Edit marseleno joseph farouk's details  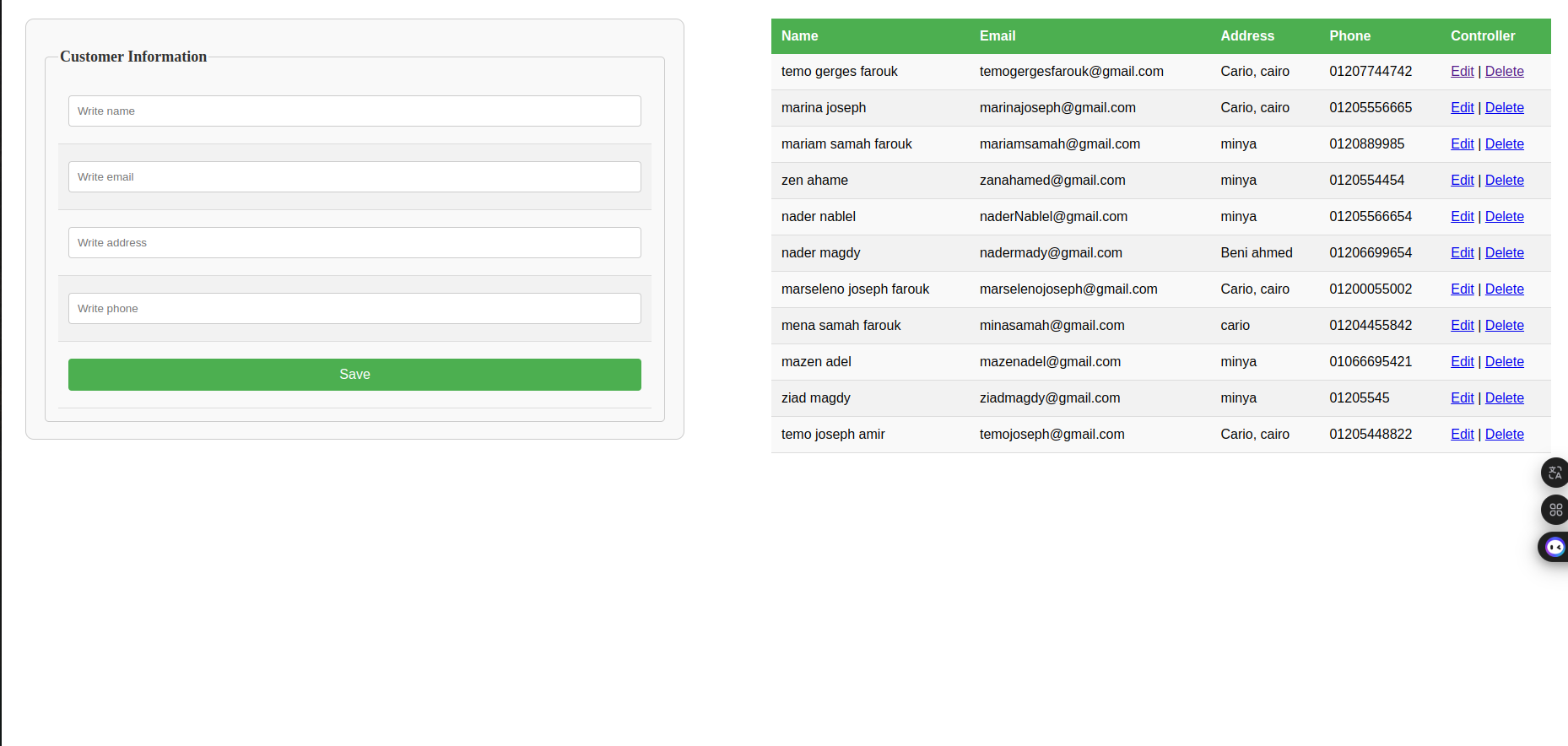[x=1462, y=289]
